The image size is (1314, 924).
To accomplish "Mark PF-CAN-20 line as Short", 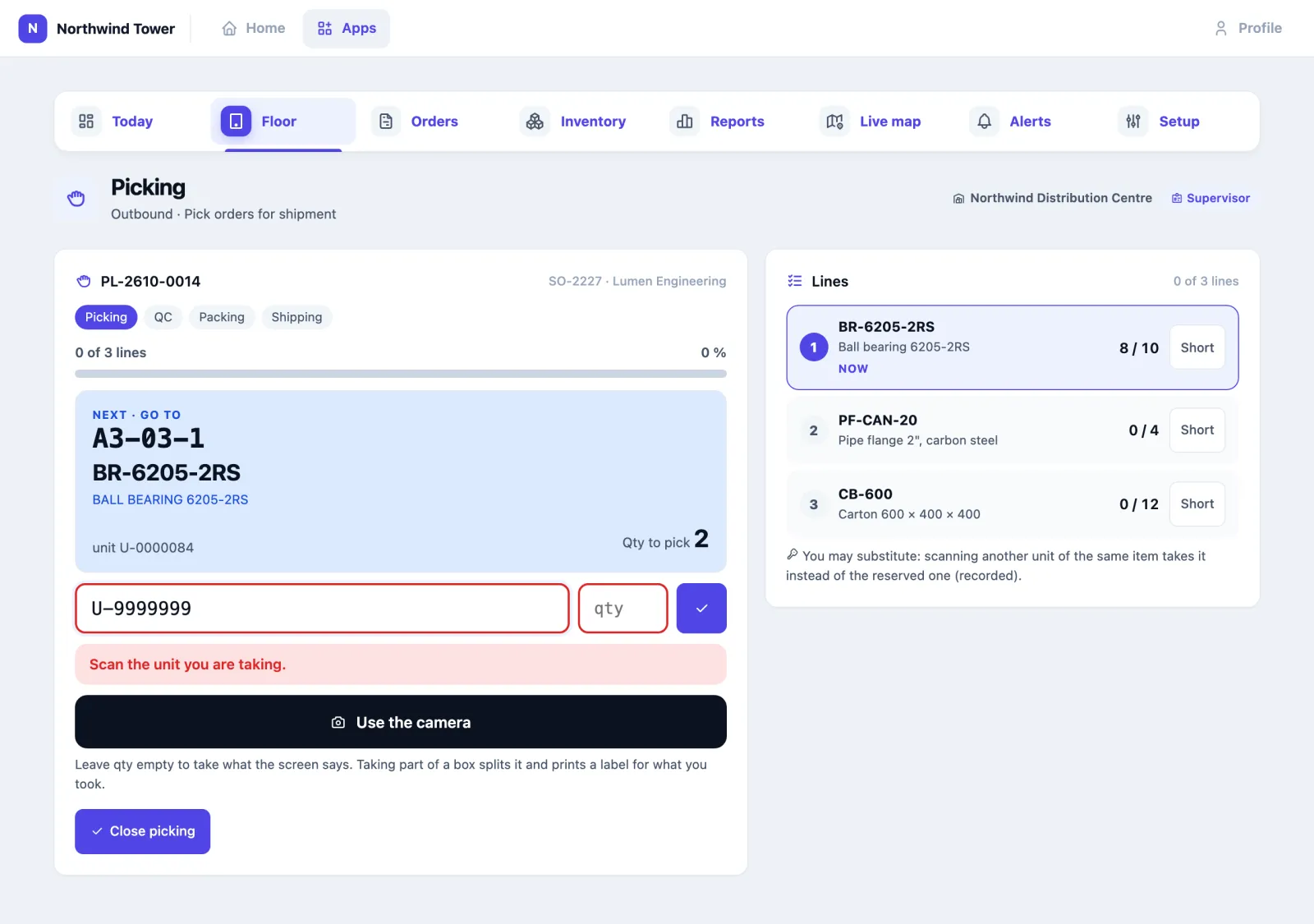I will (x=1197, y=430).
